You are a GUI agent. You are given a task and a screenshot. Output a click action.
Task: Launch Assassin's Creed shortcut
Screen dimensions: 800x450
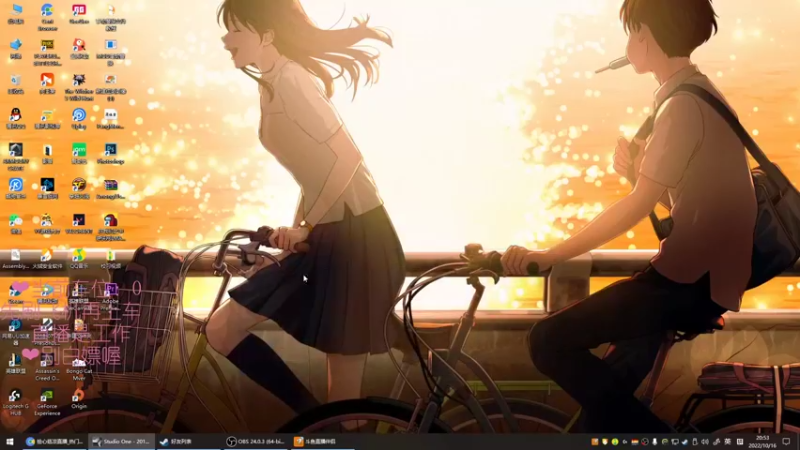[47, 367]
